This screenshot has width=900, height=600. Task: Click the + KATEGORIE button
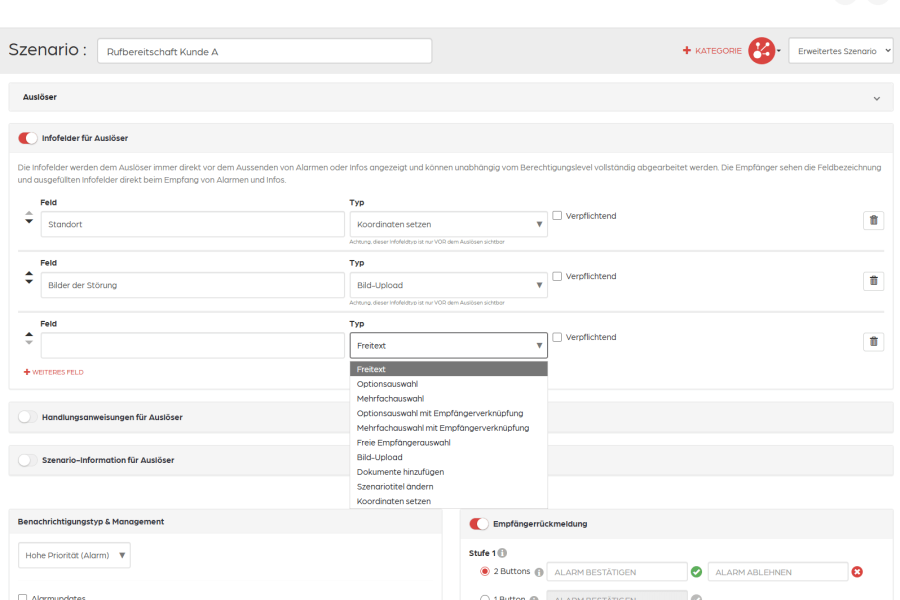(x=712, y=51)
